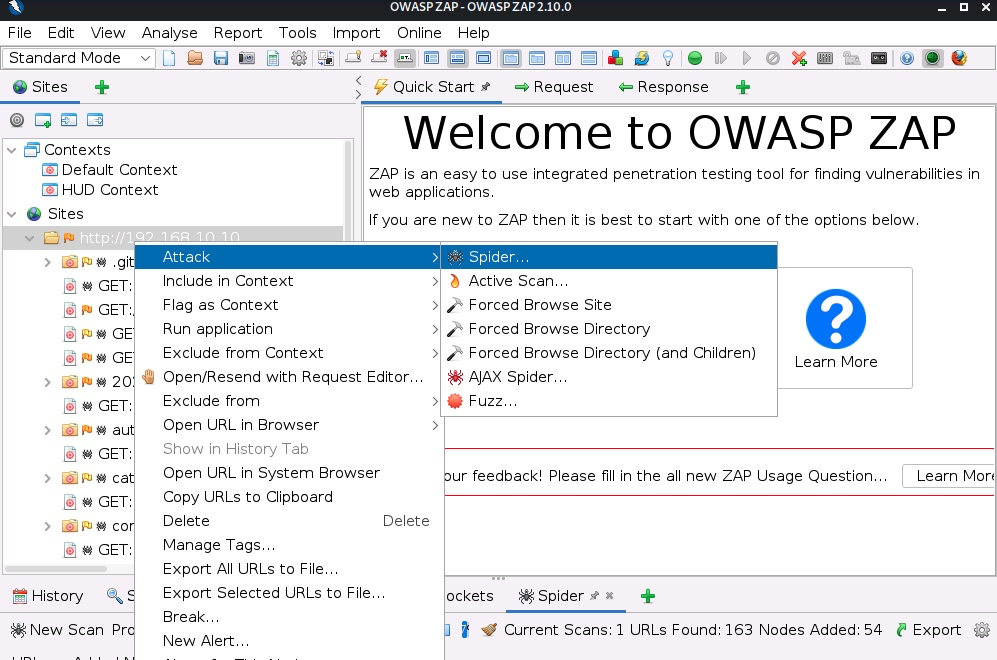Open the Include in Context submenu
This screenshot has height=660, width=997.
coord(289,281)
